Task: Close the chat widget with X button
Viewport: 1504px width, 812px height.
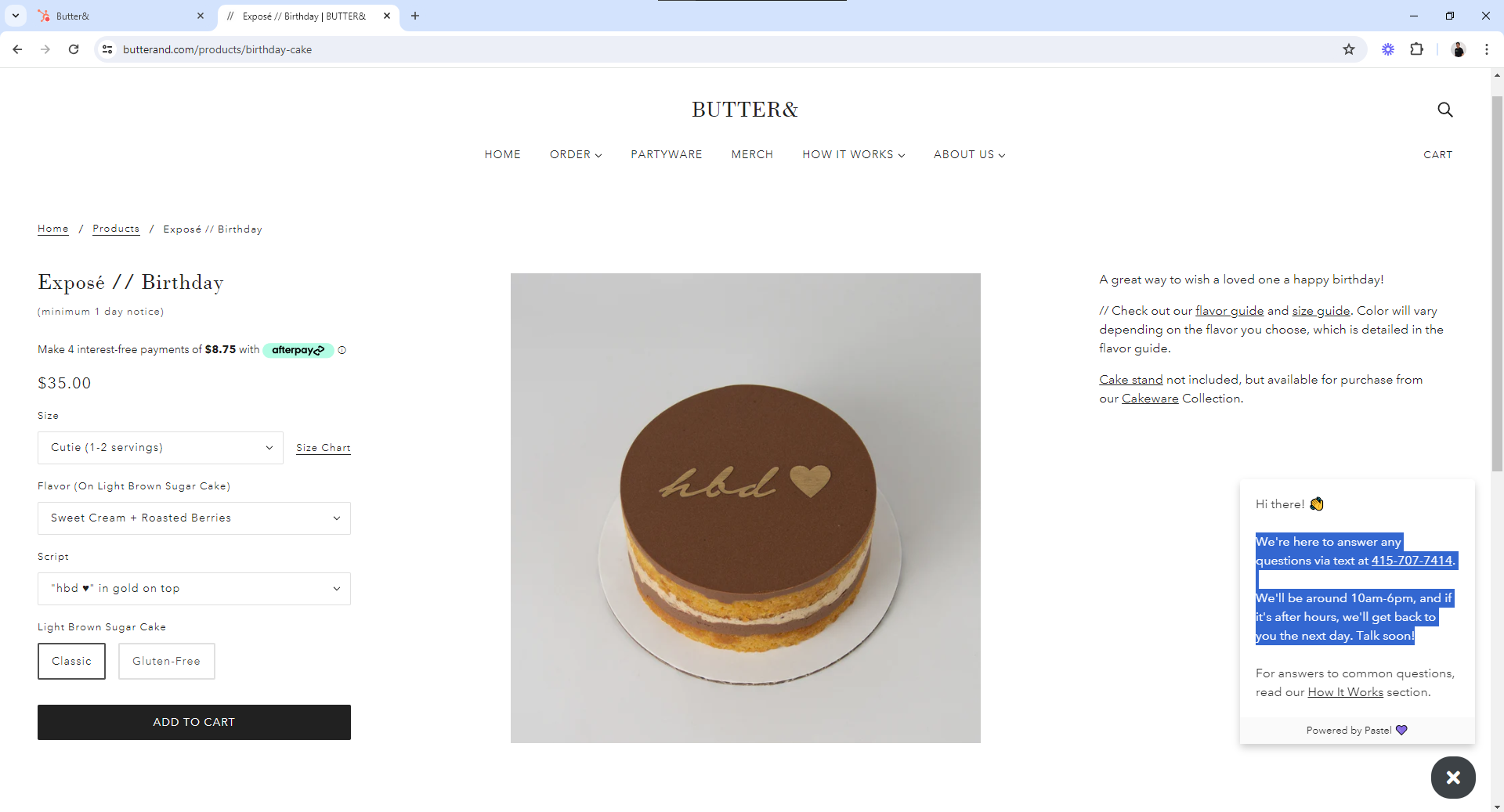Action: (x=1453, y=778)
